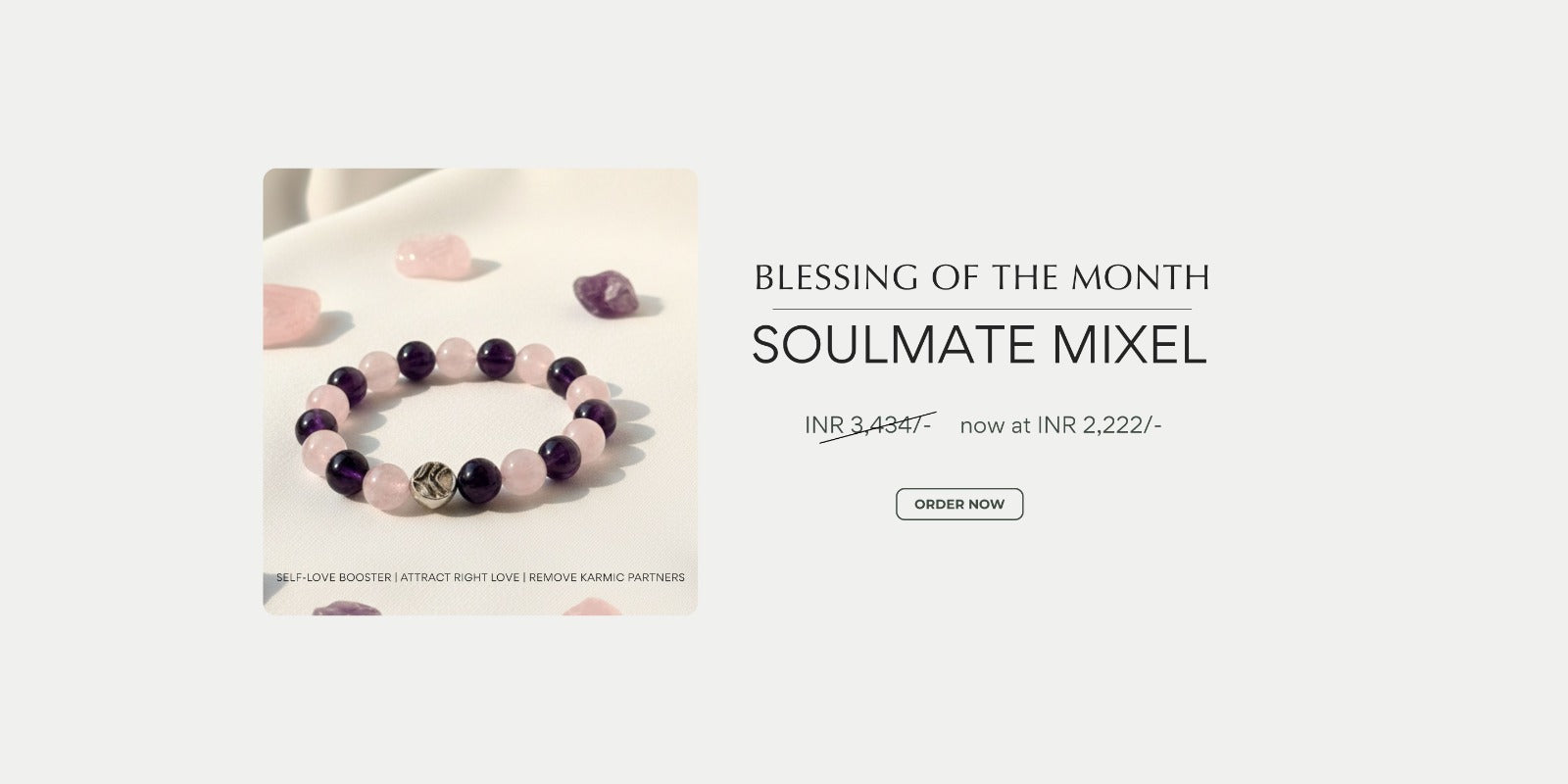Click the now at INR 2,222/- price
The image size is (1568, 784).
click(x=1061, y=425)
